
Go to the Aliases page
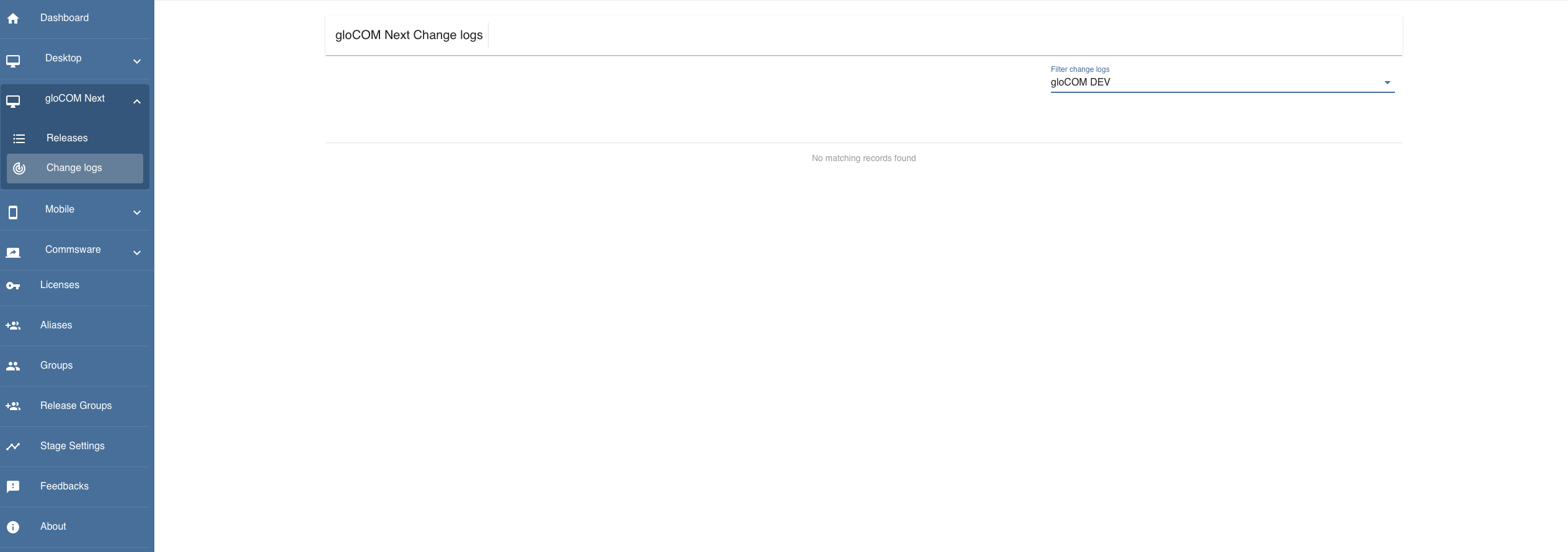(x=56, y=325)
